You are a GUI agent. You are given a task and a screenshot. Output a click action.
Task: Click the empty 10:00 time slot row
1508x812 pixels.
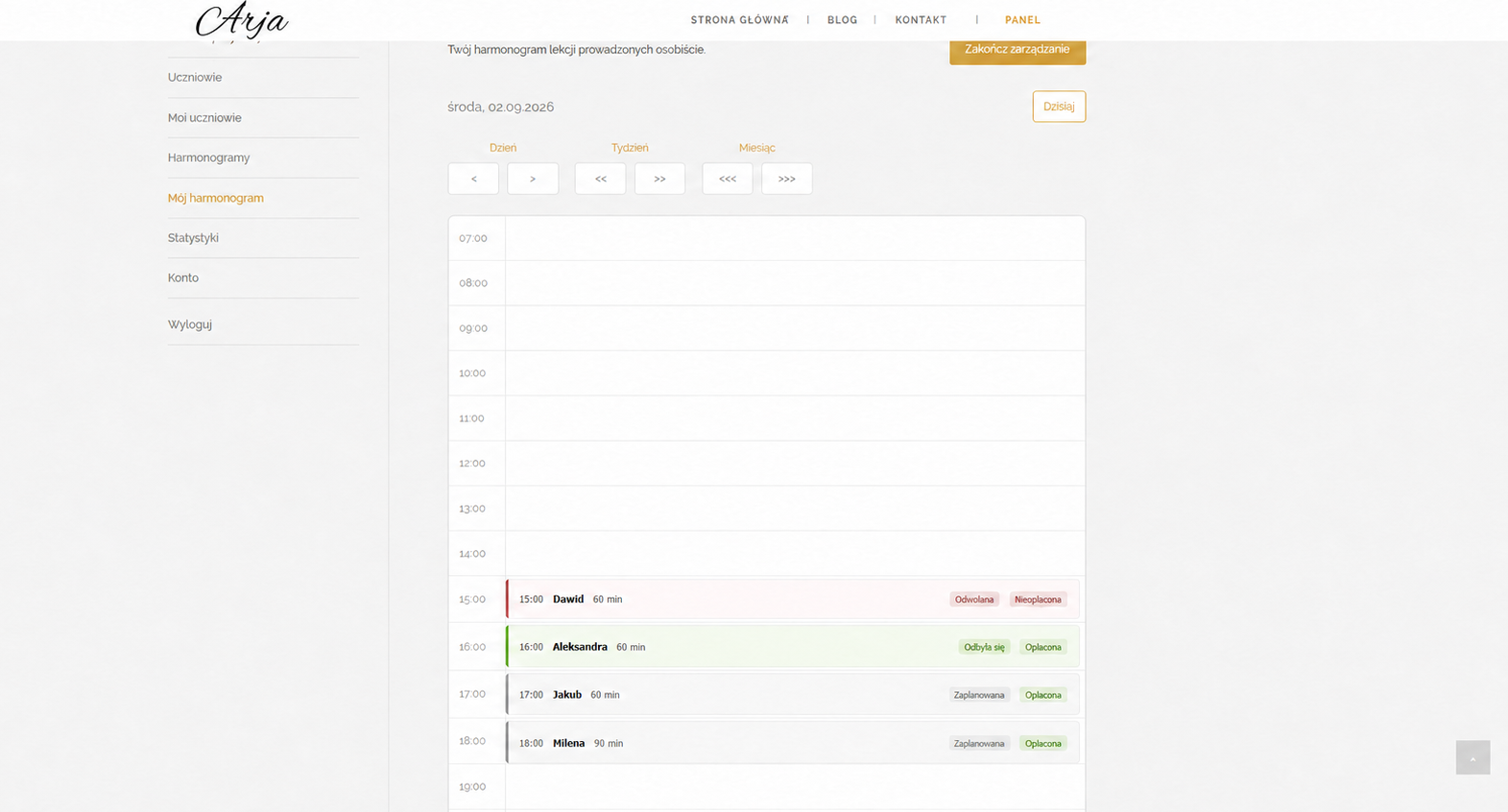click(x=767, y=373)
